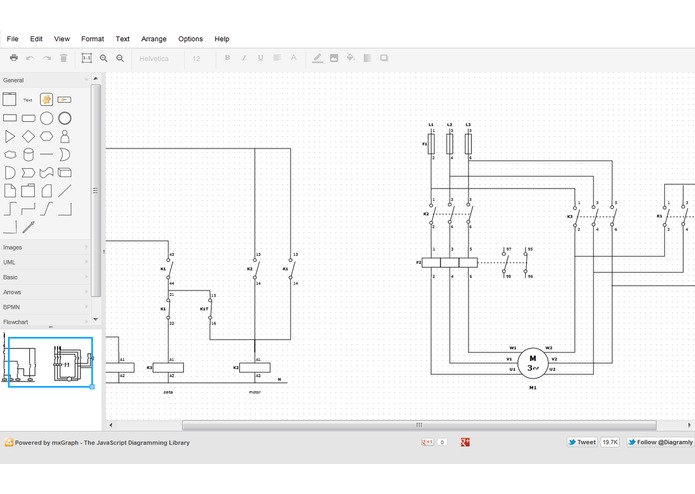Open the fill color bucket option

[x=351, y=58]
